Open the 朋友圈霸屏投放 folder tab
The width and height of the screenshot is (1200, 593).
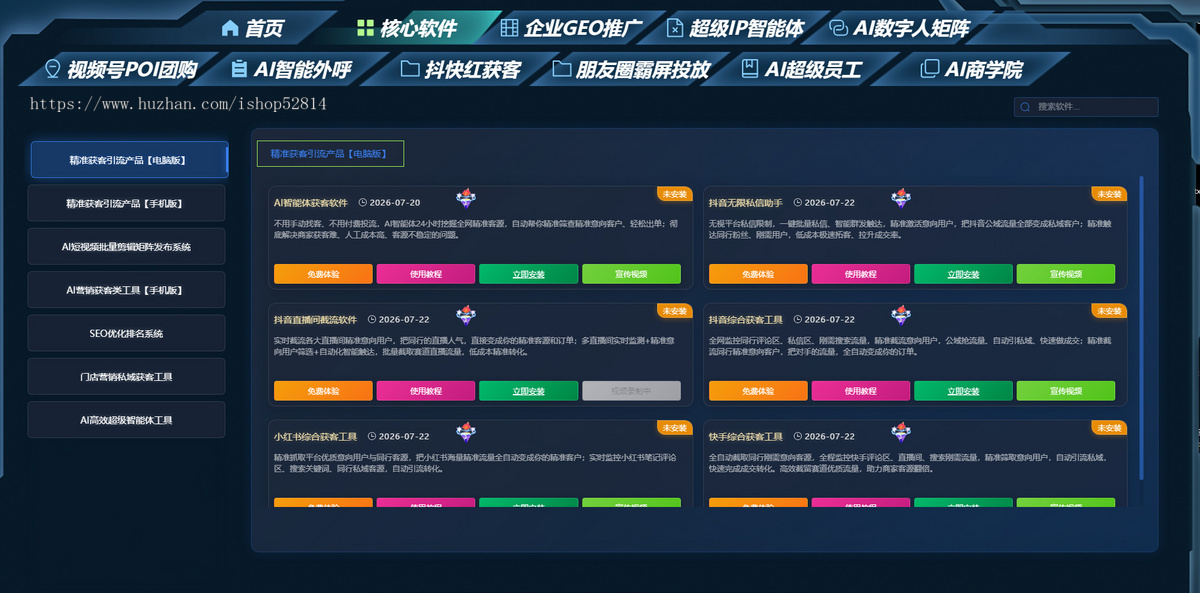[630, 70]
